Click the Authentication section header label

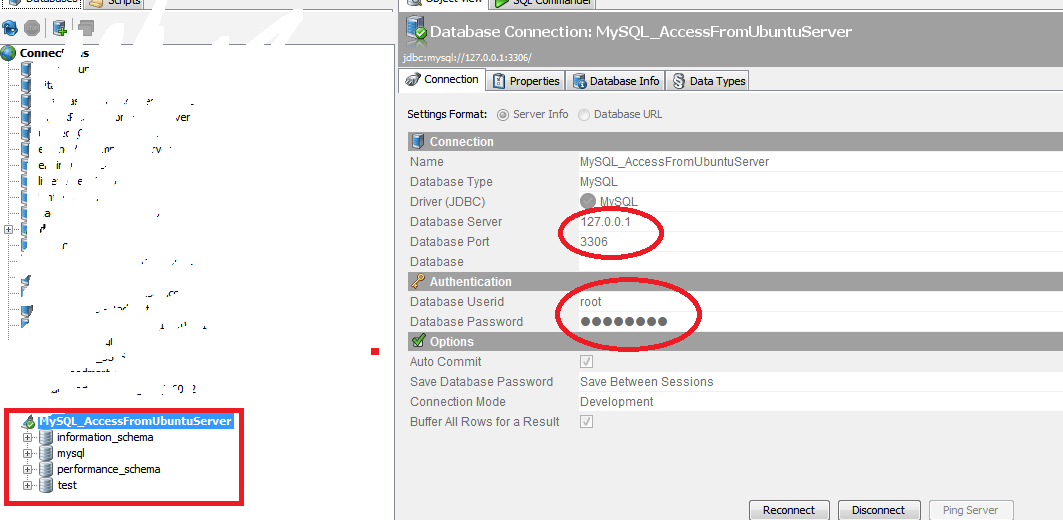(x=470, y=281)
